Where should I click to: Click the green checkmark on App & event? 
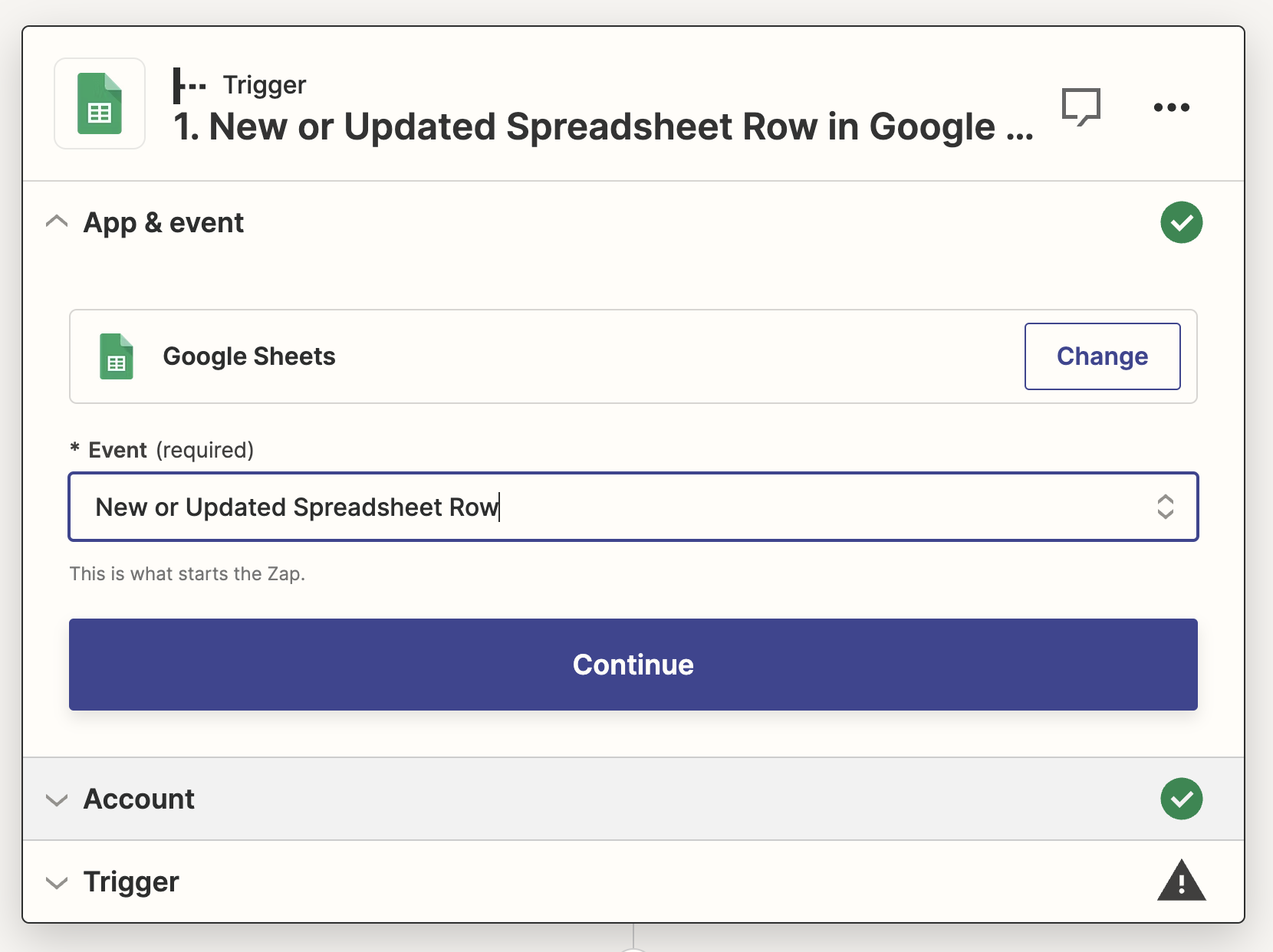1182,222
